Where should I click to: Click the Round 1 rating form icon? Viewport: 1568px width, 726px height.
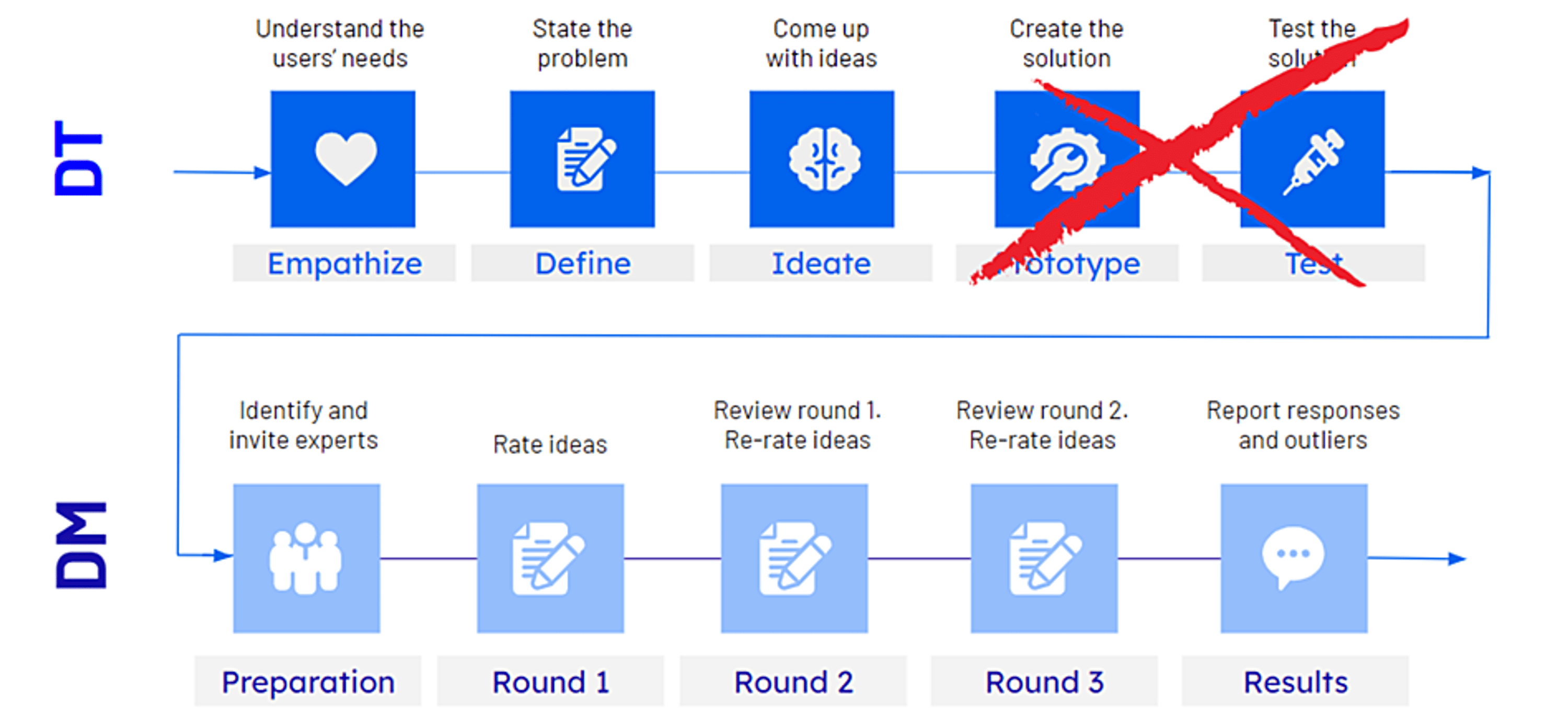(548, 558)
